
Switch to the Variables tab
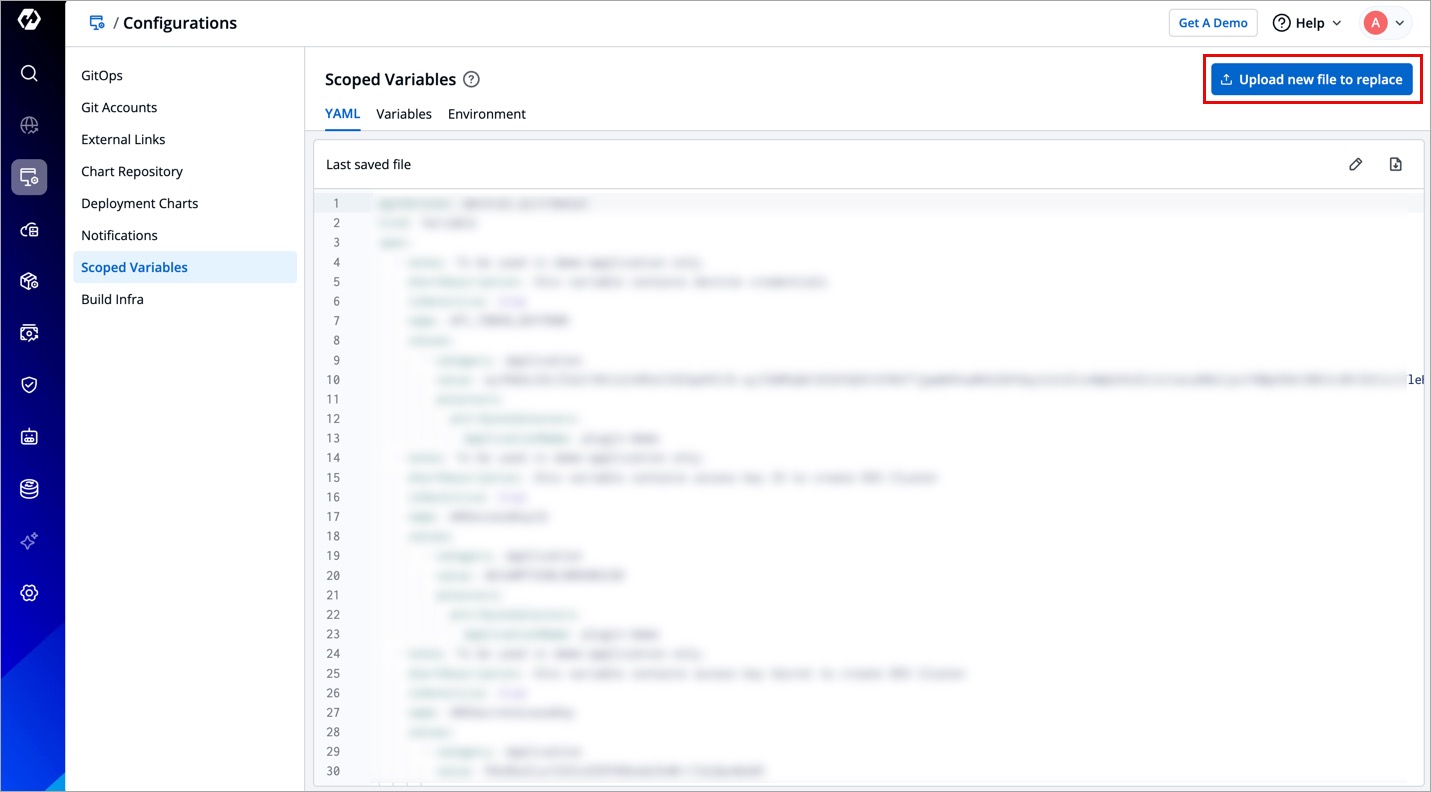403,114
